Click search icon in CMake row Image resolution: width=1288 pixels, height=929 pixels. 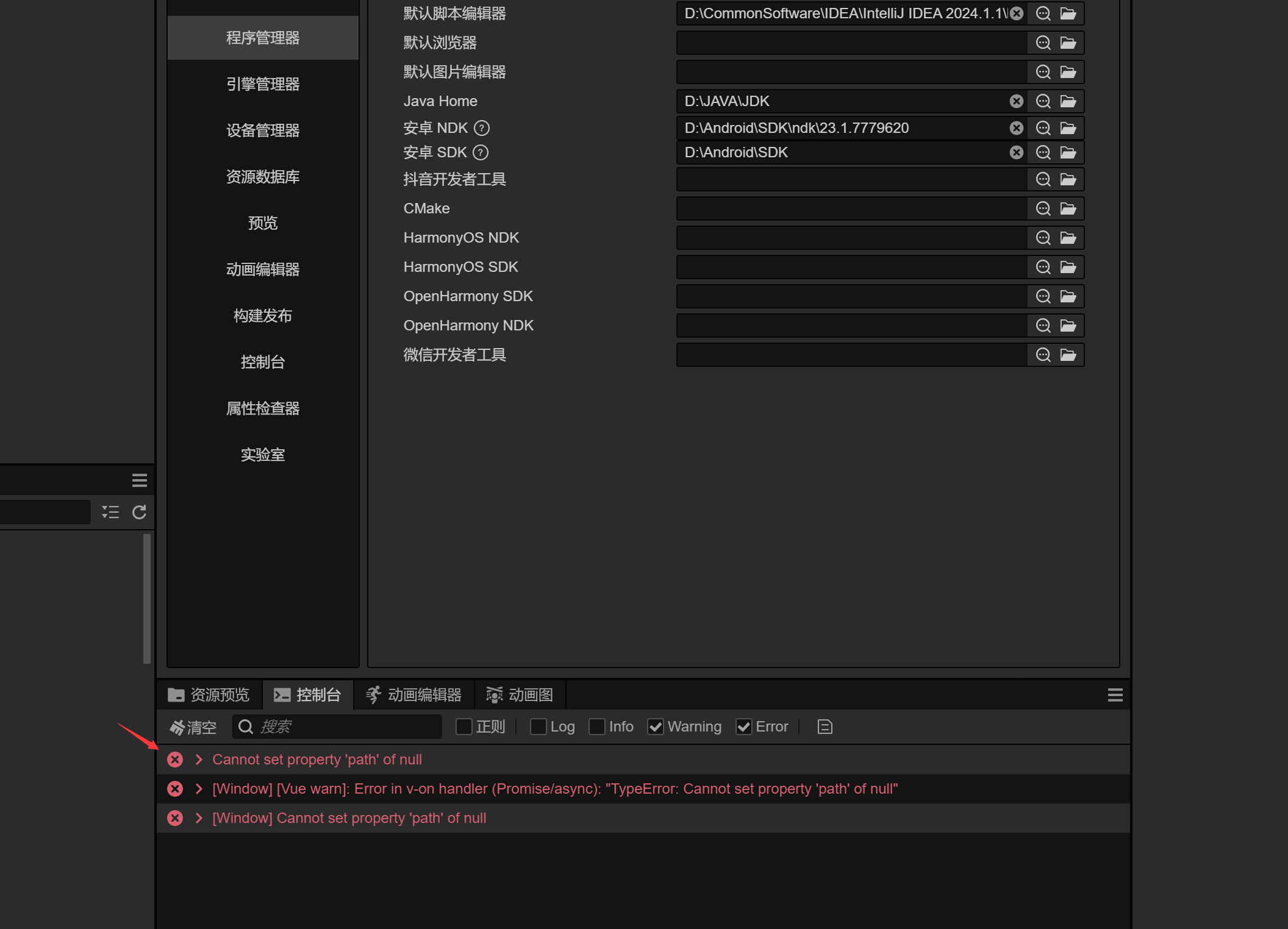1043,208
